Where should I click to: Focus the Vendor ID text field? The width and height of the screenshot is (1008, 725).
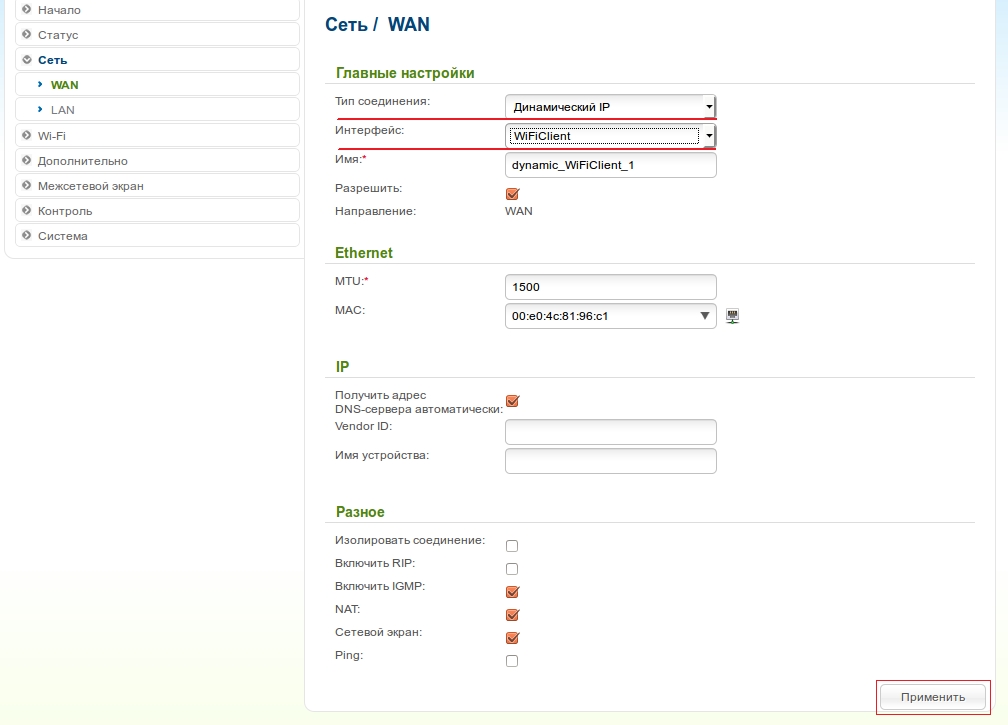tap(610, 432)
